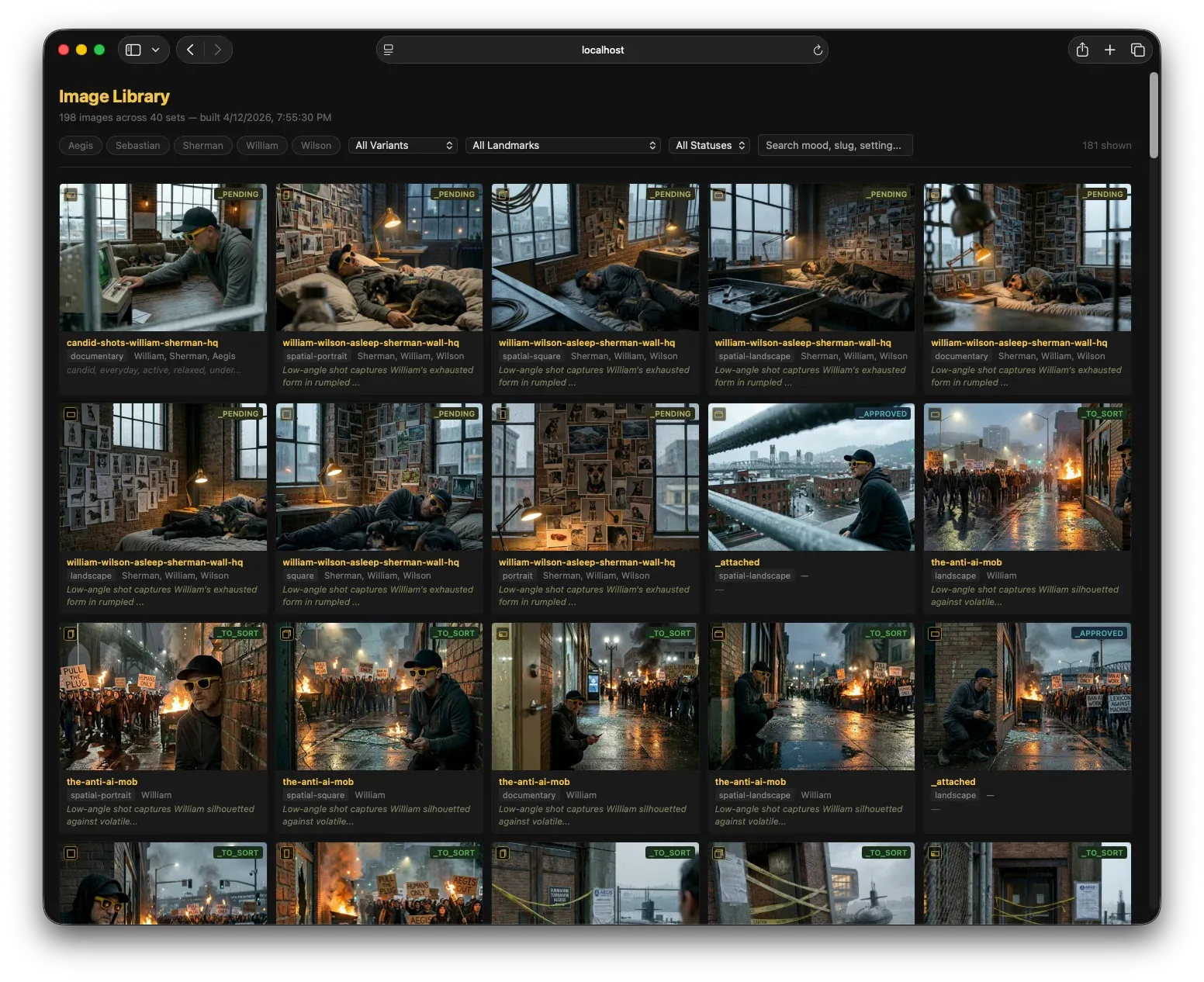Screen dimensions: 1204x982
Task: Click the page's vertical scrollbar
Action: [x=1154, y=116]
